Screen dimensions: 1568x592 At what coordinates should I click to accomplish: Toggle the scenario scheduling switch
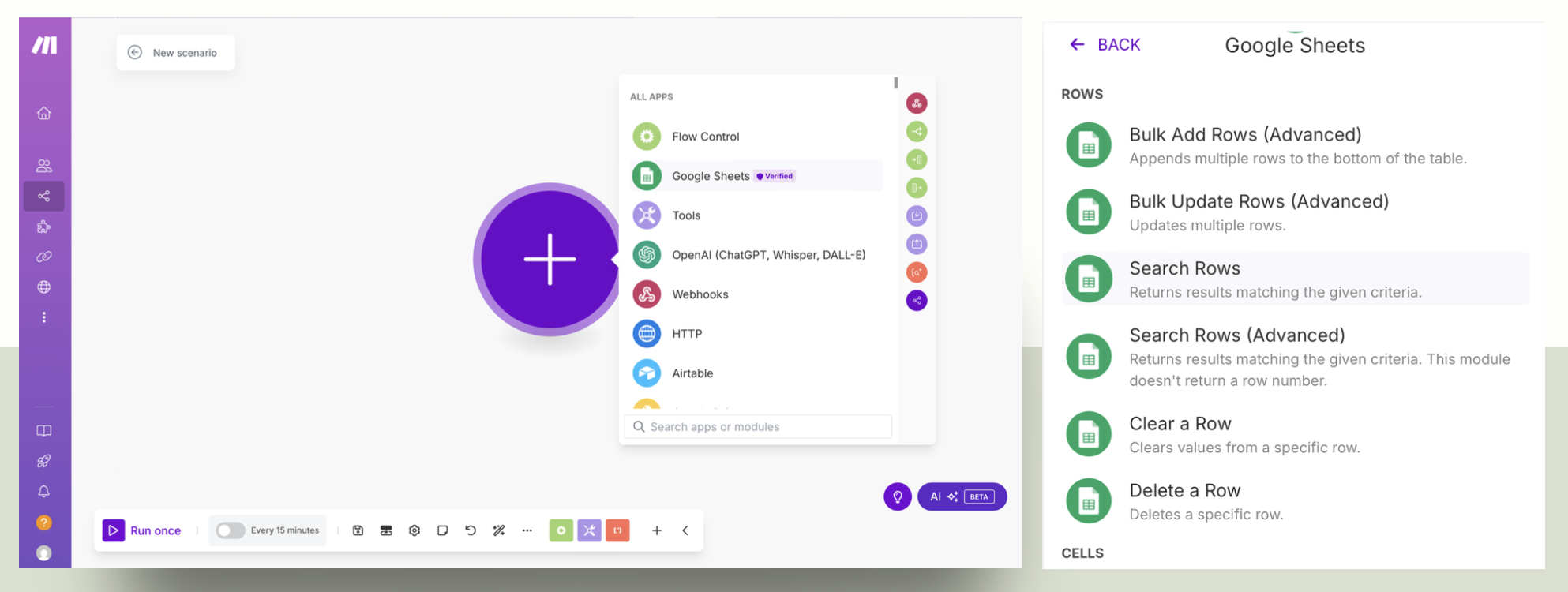230,530
